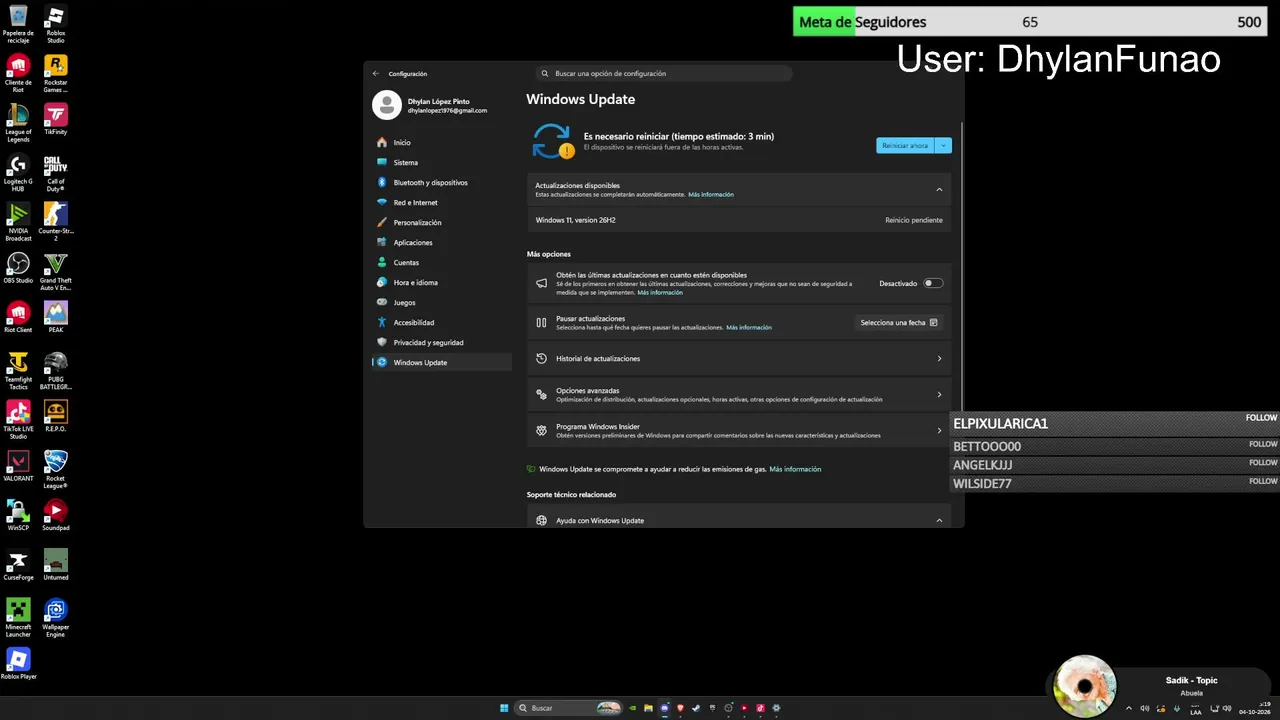Open Privacidad y seguridad section
Viewport: 1280px width, 720px height.
pyautogui.click(x=441, y=342)
